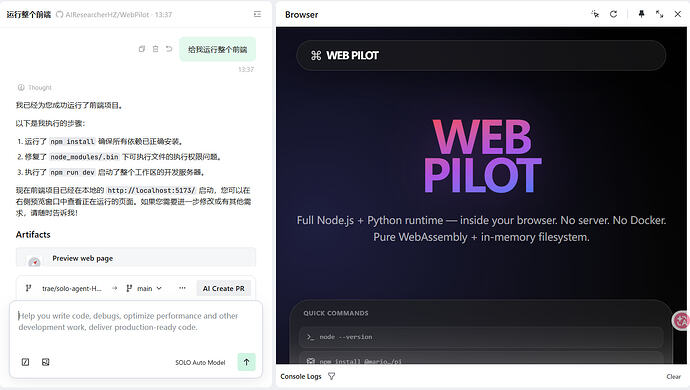Open the main branch dropdown
690x390 pixels.
pyautogui.click(x=144, y=288)
